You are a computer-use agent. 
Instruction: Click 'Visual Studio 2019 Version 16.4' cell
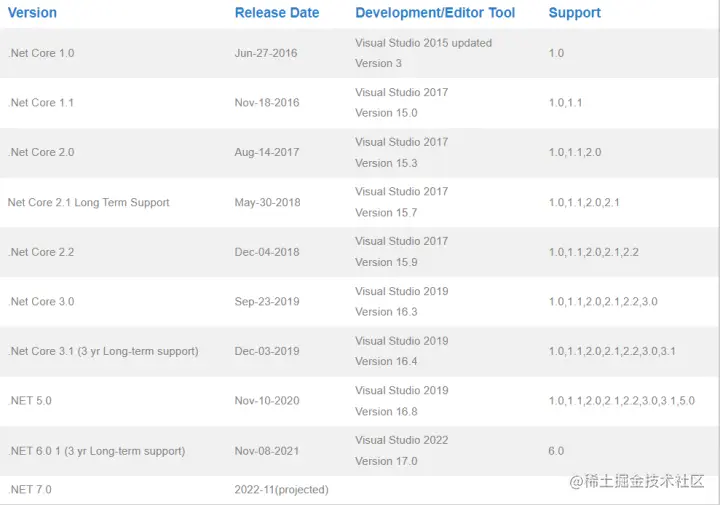click(402, 351)
